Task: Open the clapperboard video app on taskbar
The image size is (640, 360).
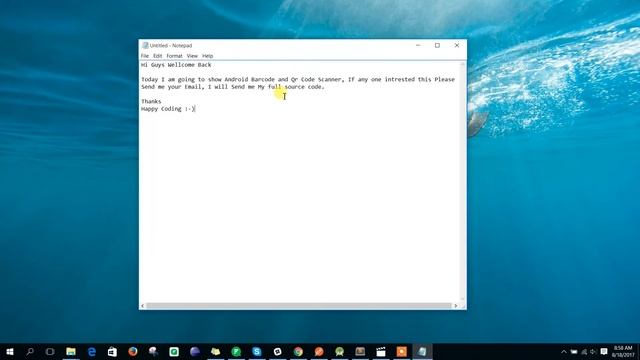Action: click(380, 351)
